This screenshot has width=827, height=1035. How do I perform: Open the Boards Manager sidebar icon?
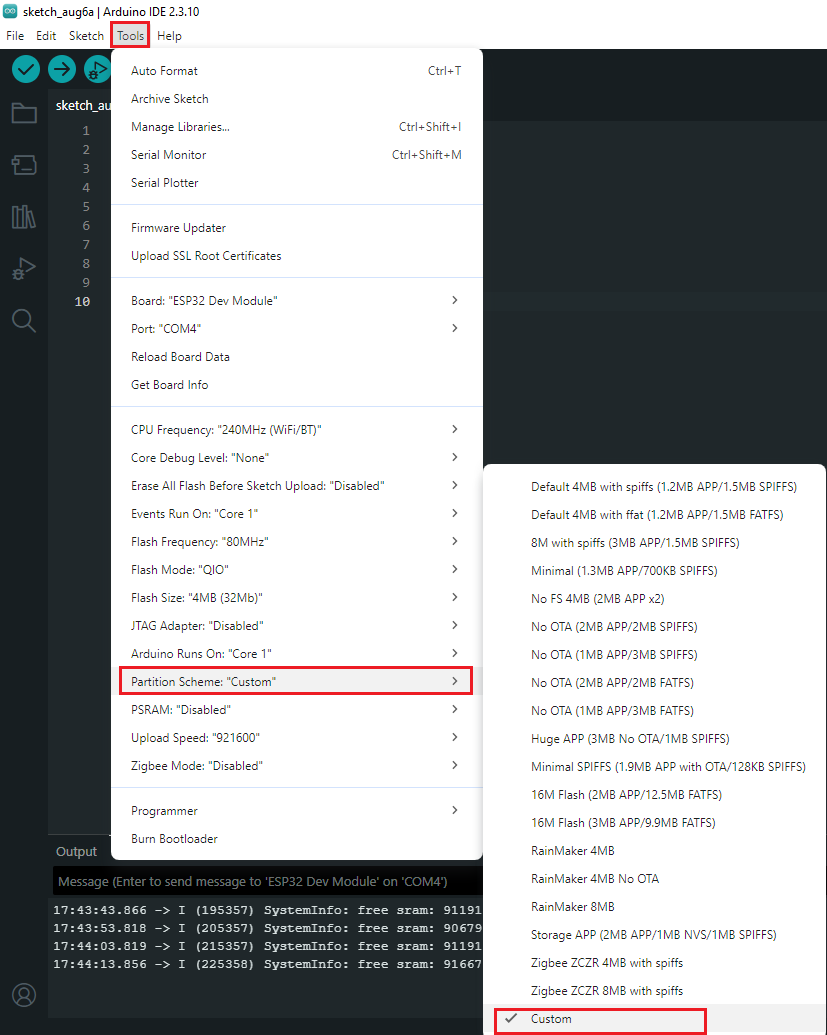tap(24, 164)
